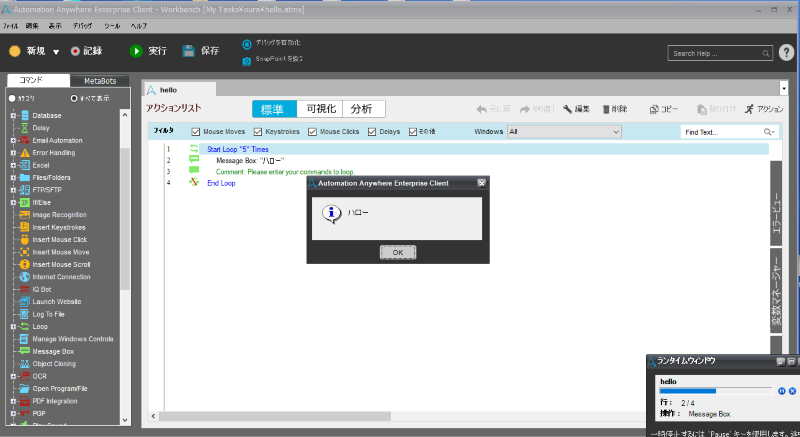Select the カテゴリ radio button
The width and height of the screenshot is (800, 437).
12,98
